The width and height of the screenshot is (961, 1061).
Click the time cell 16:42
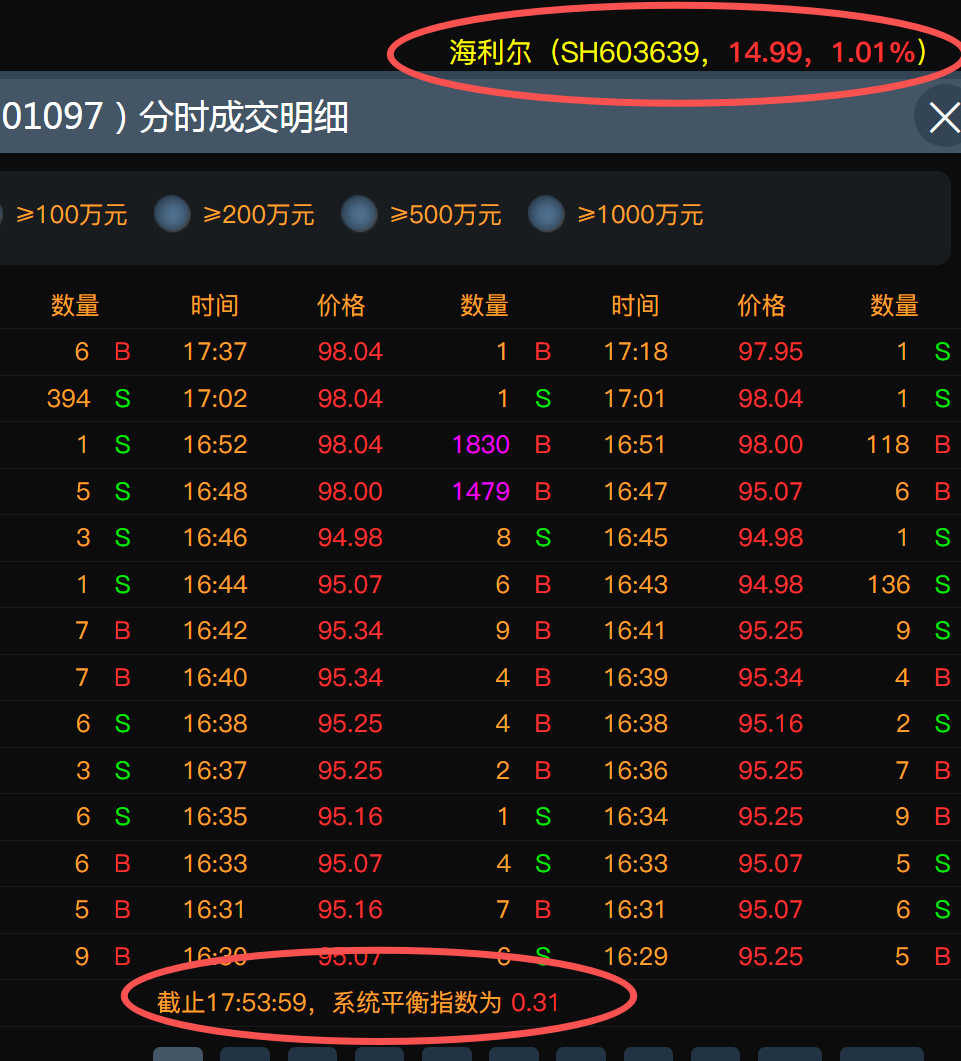(x=215, y=631)
